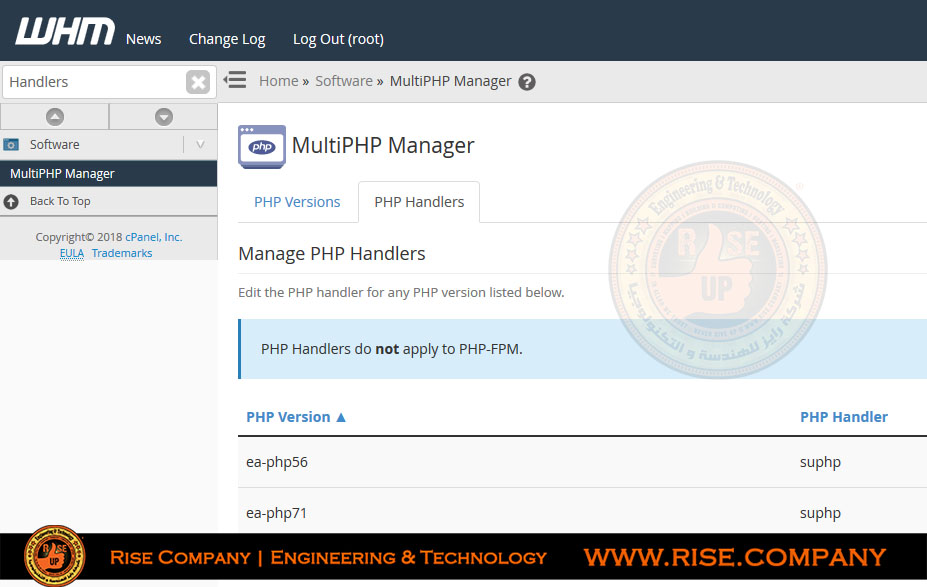Click suphp handler for ea-php71

coord(820,513)
